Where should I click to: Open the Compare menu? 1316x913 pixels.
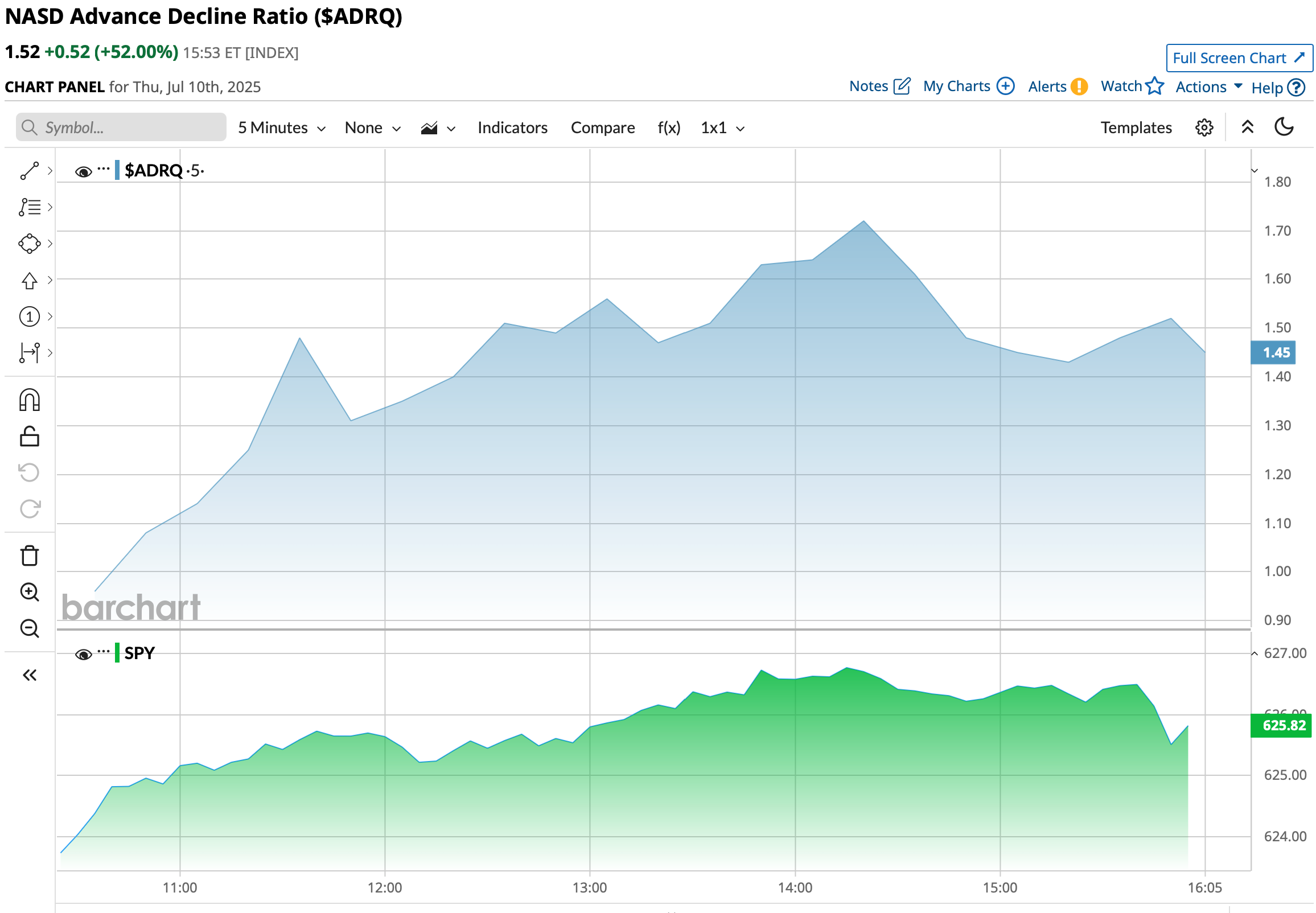click(x=602, y=128)
